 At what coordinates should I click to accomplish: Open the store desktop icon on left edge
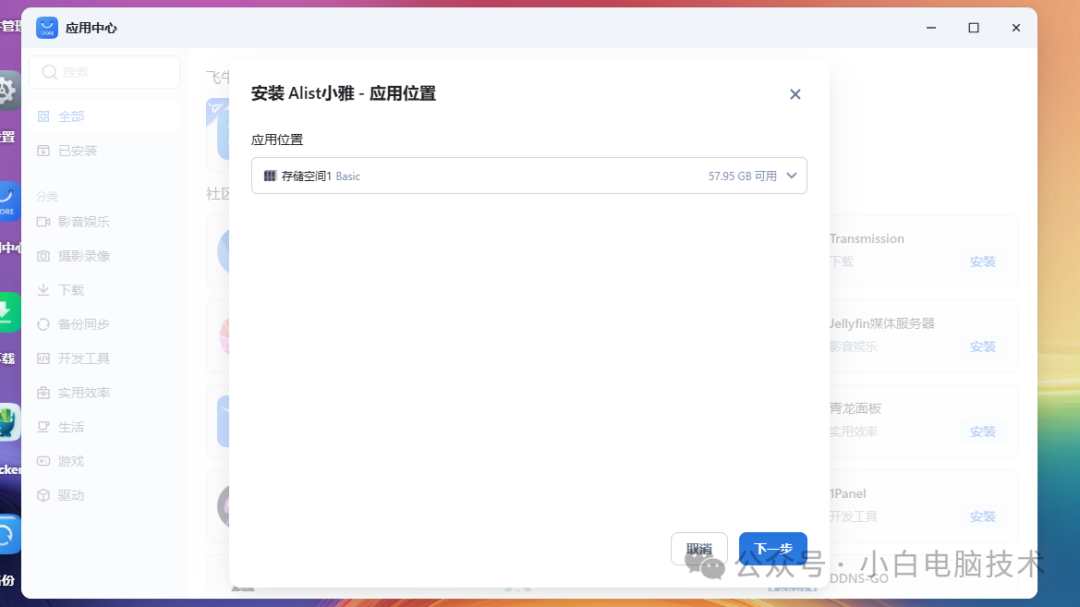(x=8, y=201)
